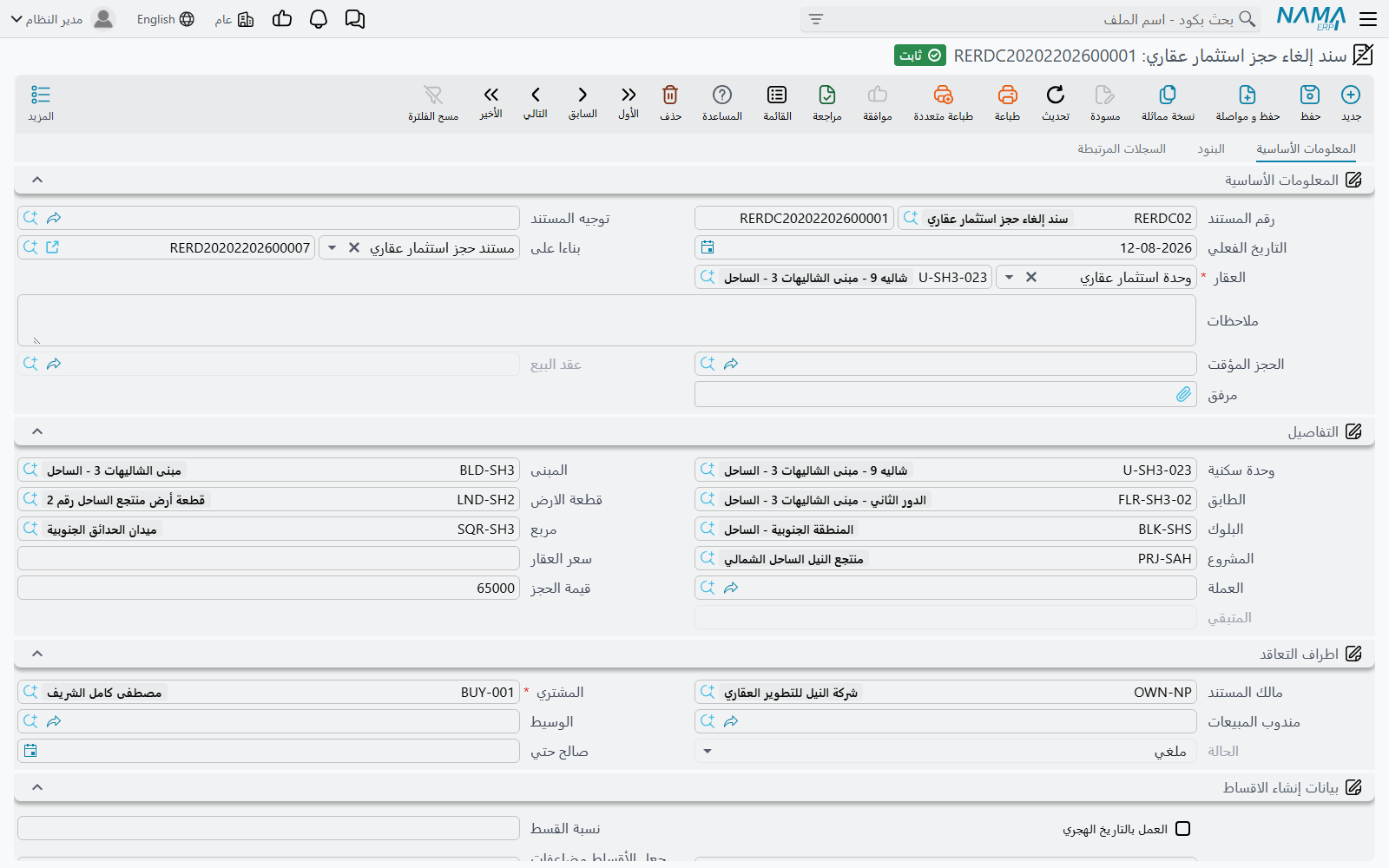Open the chat messages icon
The height and width of the screenshot is (868, 1389).
(355, 19)
